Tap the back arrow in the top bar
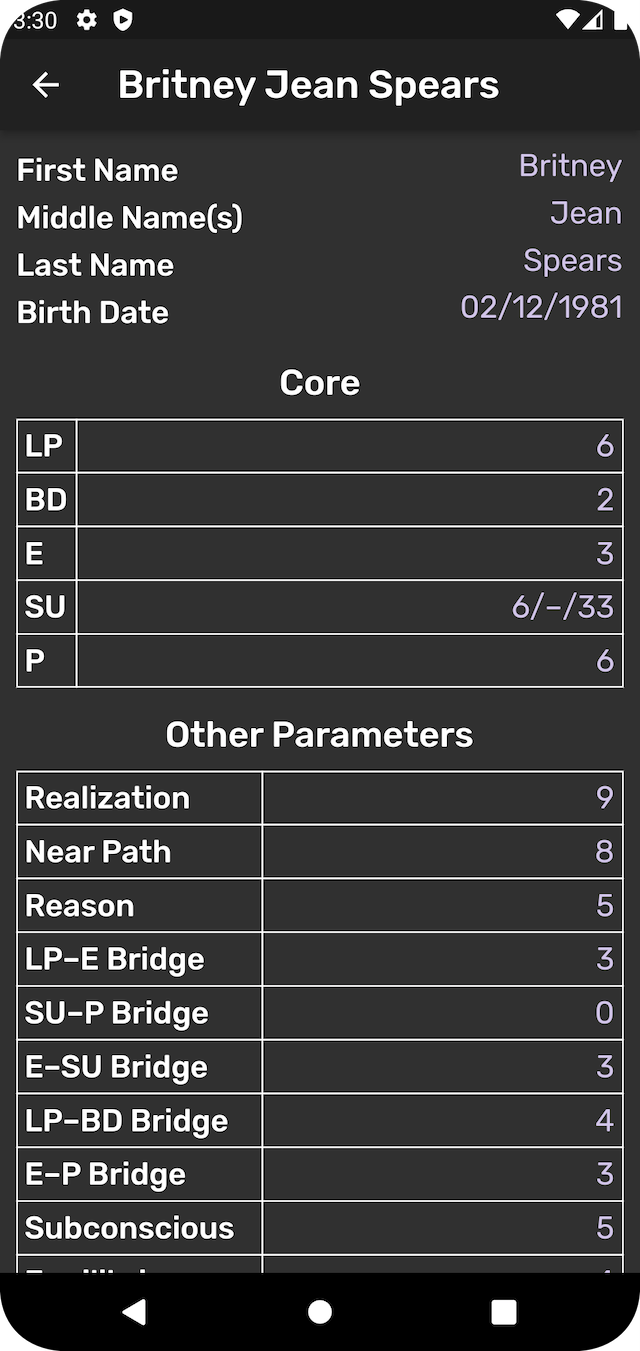The image size is (640, 1351). [45, 85]
